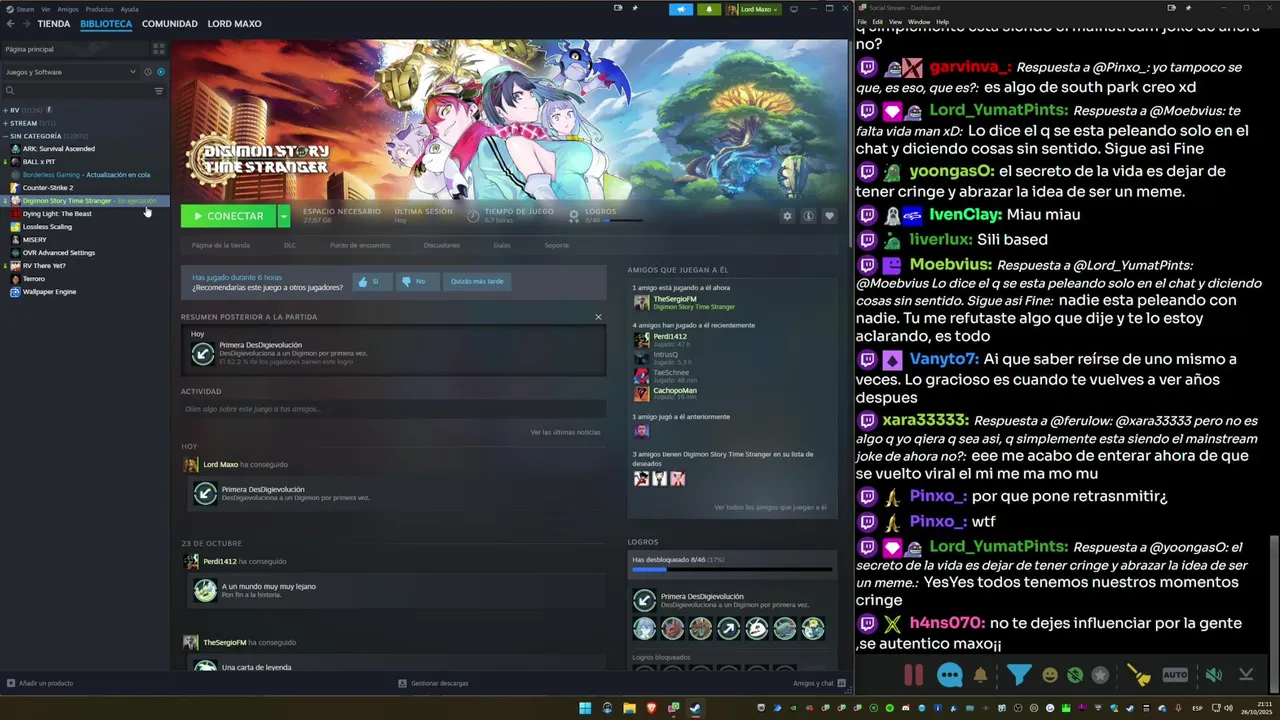
Task: Go back with the Steam back arrow
Action: click(x=10, y=24)
